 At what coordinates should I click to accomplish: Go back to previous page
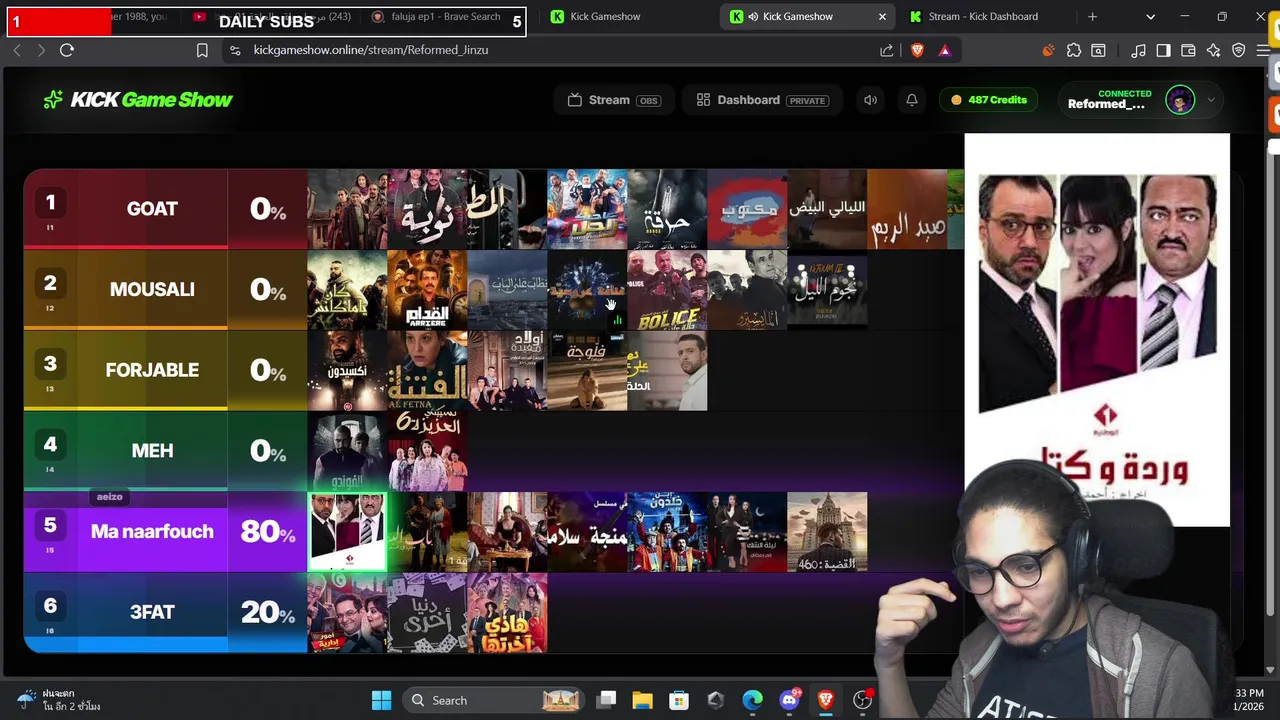(x=17, y=50)
